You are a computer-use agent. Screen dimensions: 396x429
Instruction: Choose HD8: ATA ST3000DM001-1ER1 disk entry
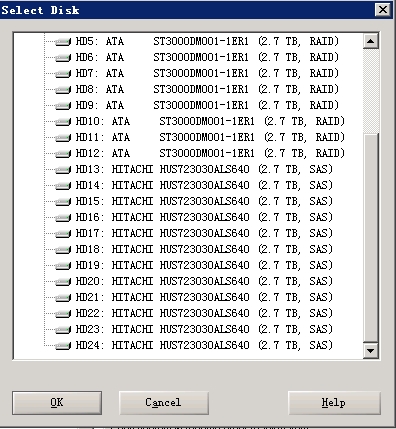coord(207,89)
